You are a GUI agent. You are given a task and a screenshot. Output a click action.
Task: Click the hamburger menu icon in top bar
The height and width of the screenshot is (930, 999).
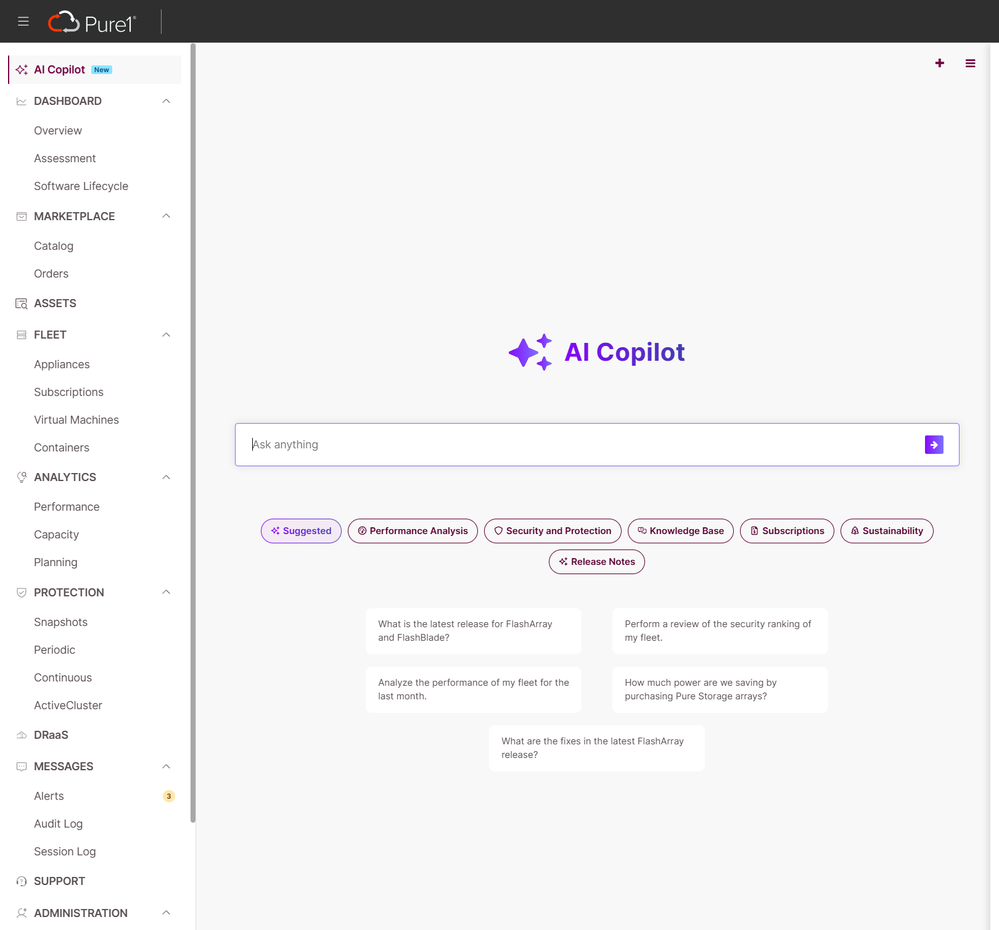tap(23, 21)
